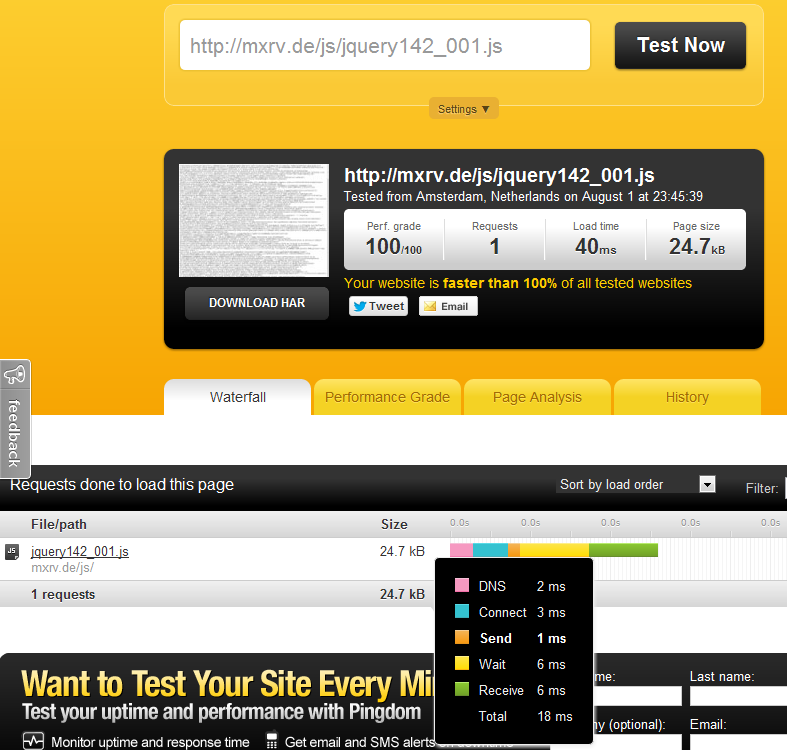This screenshot has width=787, height=750.
Task: Click the feedback megaphone icon
Action: pos(15,374)
